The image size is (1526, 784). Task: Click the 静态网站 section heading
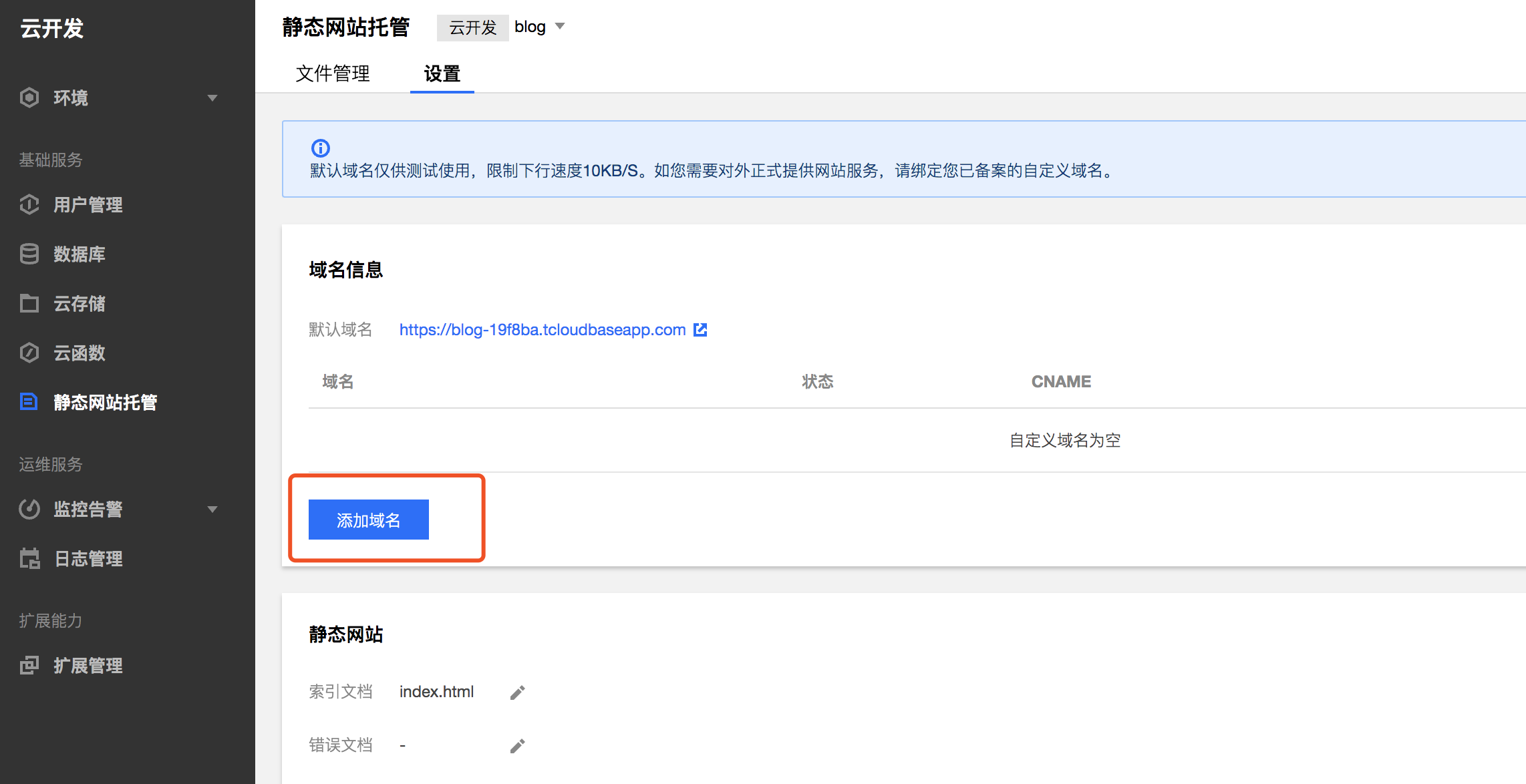(x=346, y=634)
